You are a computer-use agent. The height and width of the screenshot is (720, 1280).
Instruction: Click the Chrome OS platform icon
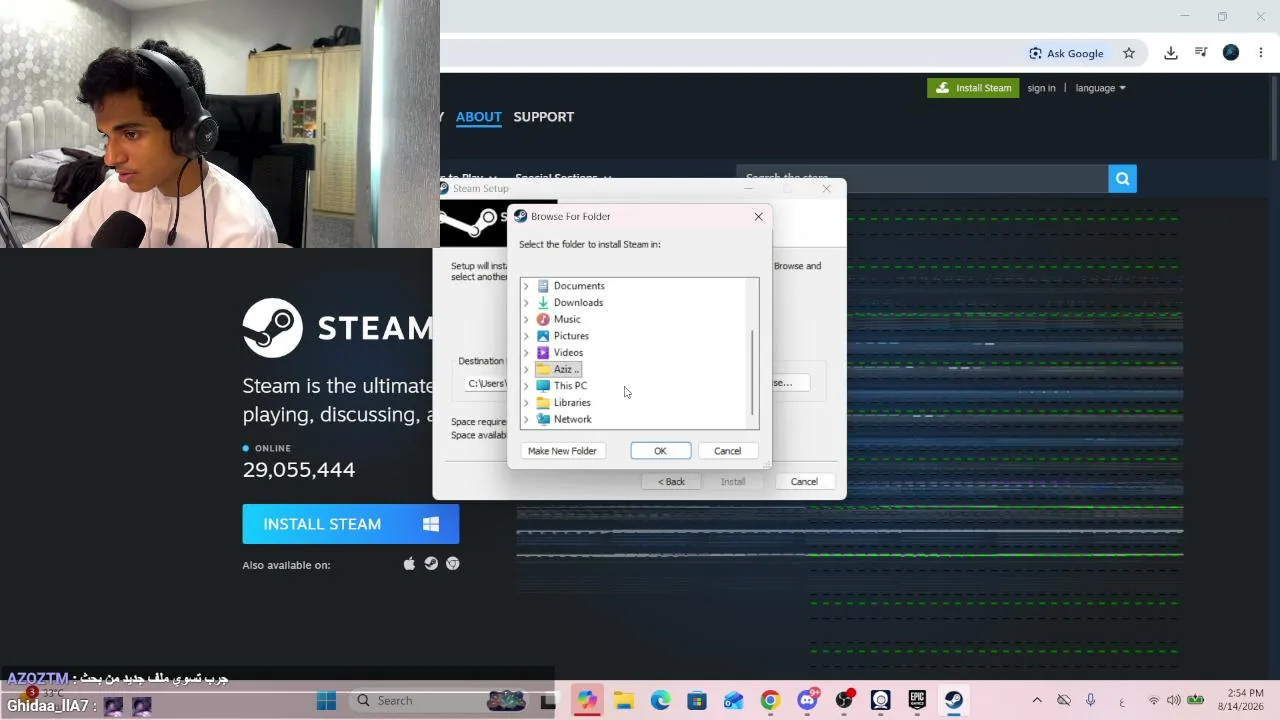(x=453, y=564)
